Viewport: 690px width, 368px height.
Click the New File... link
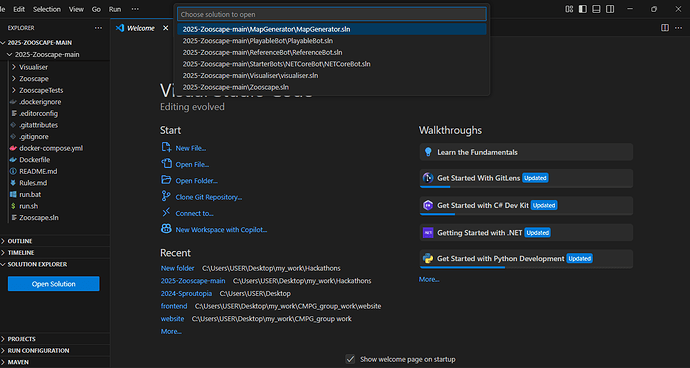[x=191, y=148]
